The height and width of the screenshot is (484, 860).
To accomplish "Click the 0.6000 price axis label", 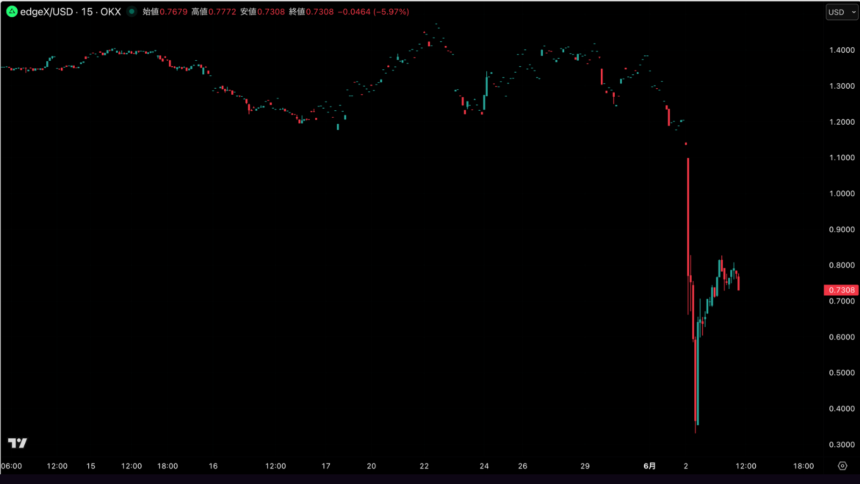I will (x=842, y=337).
